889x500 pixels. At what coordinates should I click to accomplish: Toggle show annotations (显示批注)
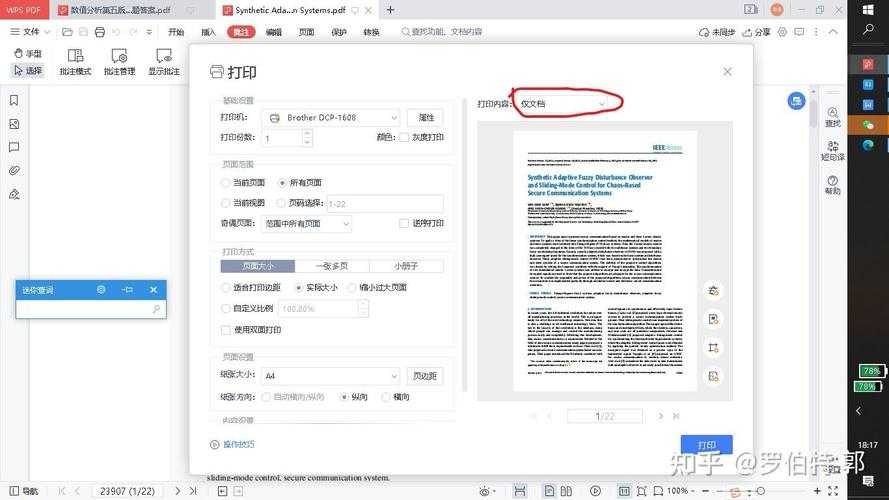tap(164, 62)
